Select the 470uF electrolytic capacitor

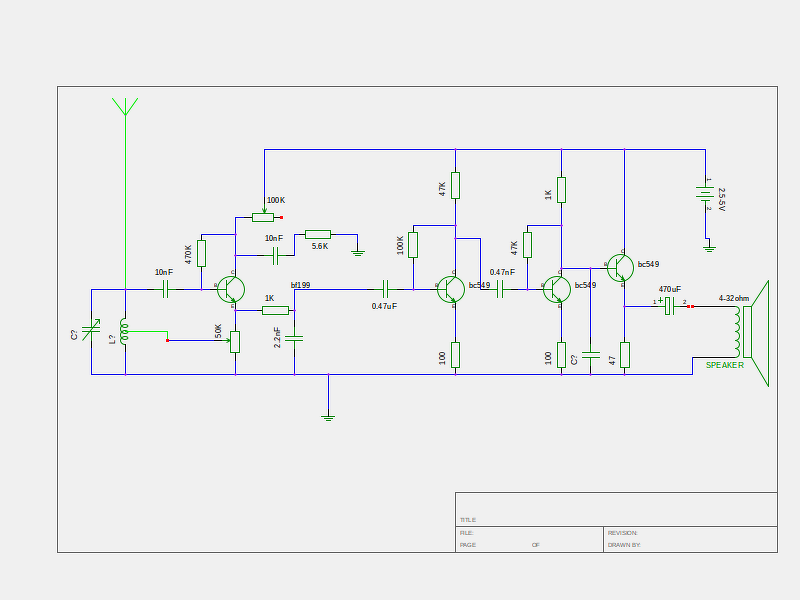(669, 306)
